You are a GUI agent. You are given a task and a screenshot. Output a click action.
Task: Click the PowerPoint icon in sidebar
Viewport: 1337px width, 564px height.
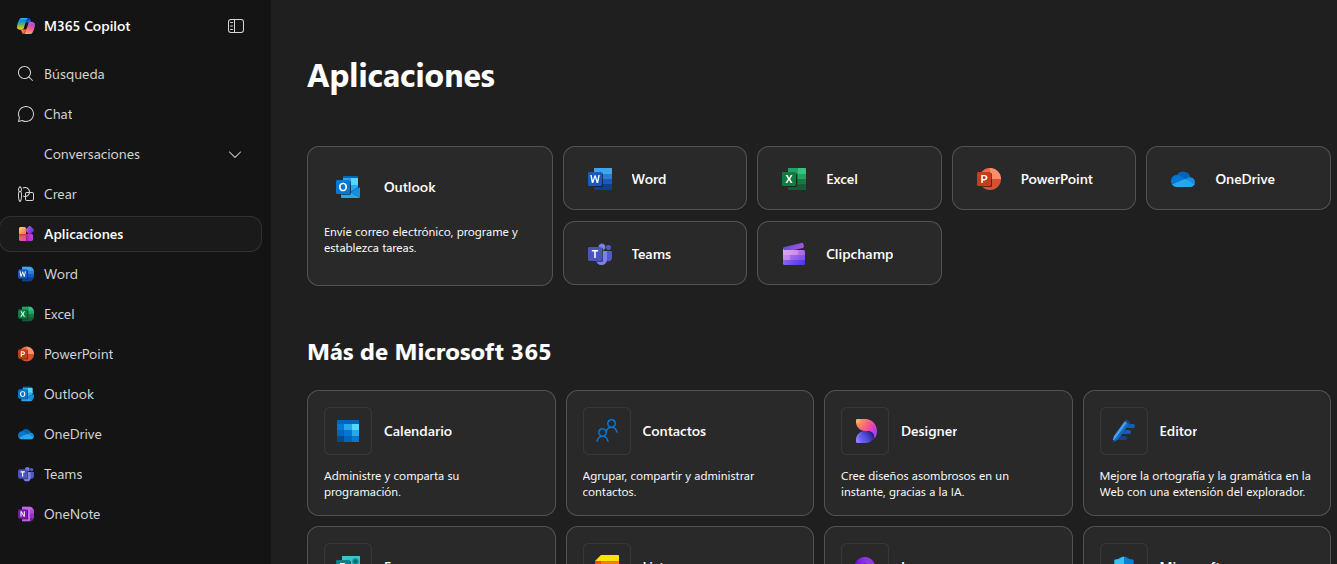coord(26,354)
